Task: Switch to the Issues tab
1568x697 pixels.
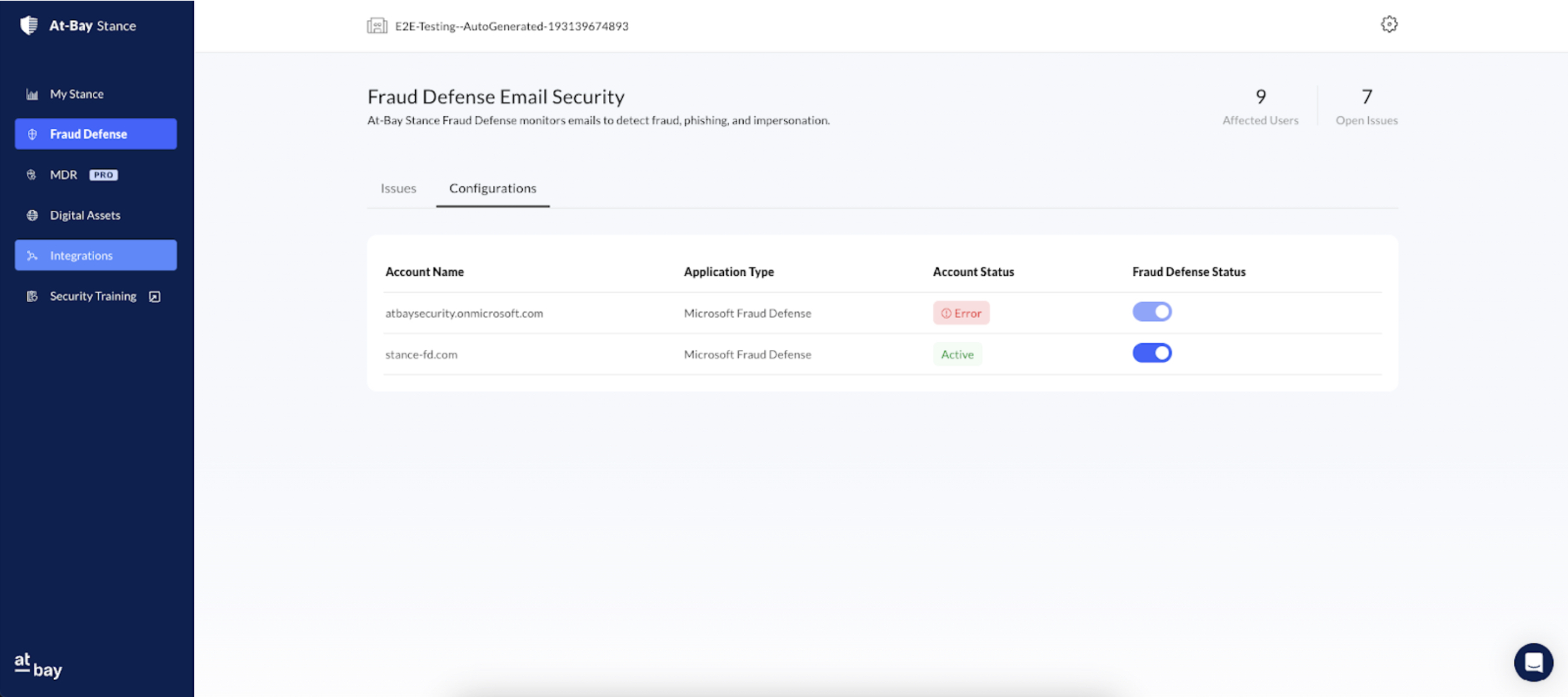Action: click(x=398, y=188)
